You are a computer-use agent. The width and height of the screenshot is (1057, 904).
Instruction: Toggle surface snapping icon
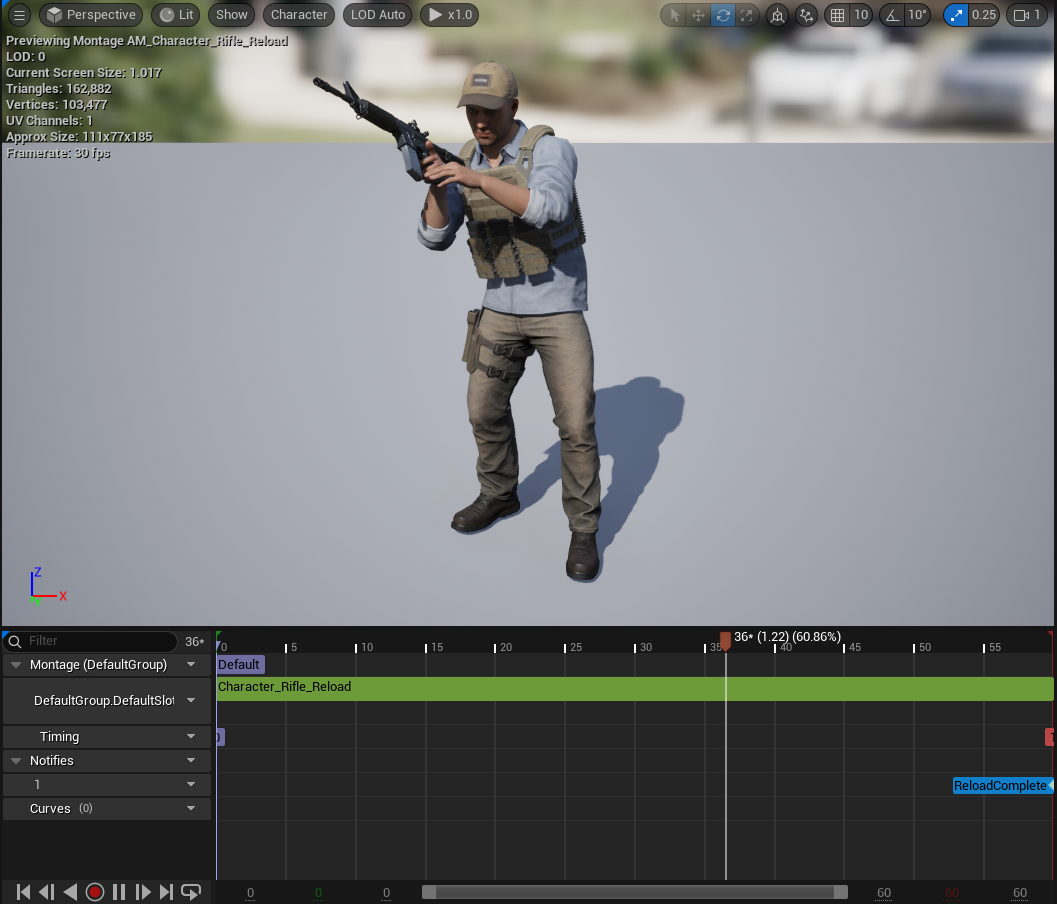[x=806, y=15]
